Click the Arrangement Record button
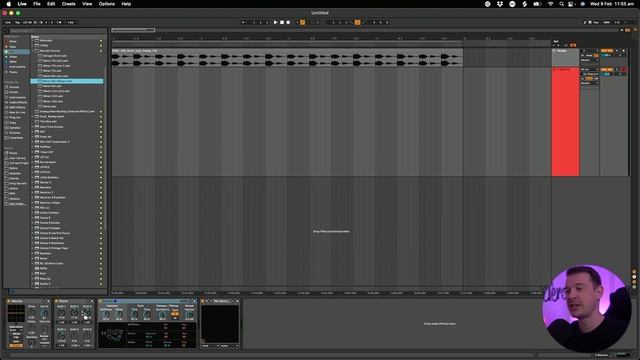The height and width of the screenshot is (360, 640). tap(288, 22)
